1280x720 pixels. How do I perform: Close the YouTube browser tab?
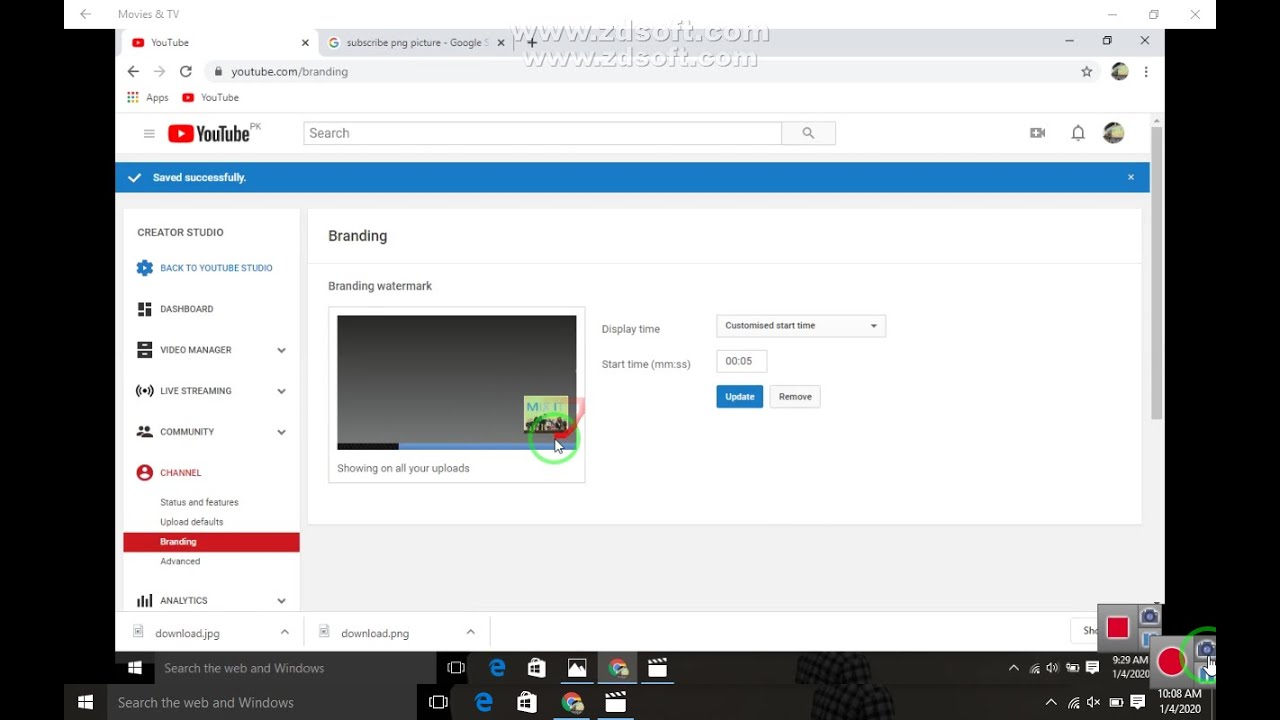point(305,43)
